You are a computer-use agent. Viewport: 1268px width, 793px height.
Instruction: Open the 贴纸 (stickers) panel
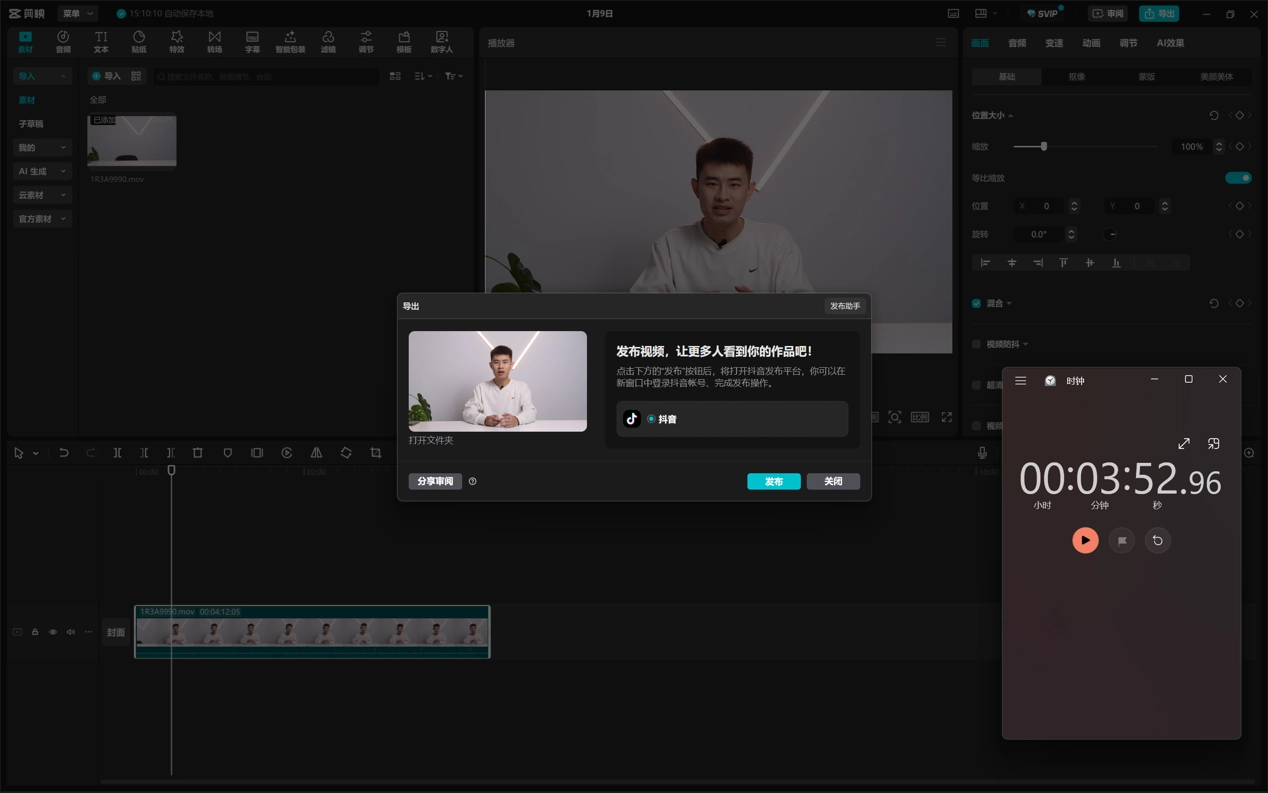139,41
